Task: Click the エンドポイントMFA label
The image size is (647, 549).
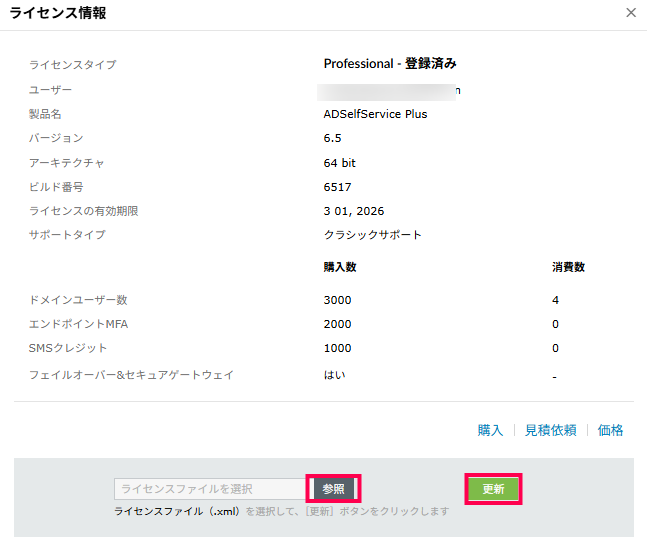Action: pos(78,324)
